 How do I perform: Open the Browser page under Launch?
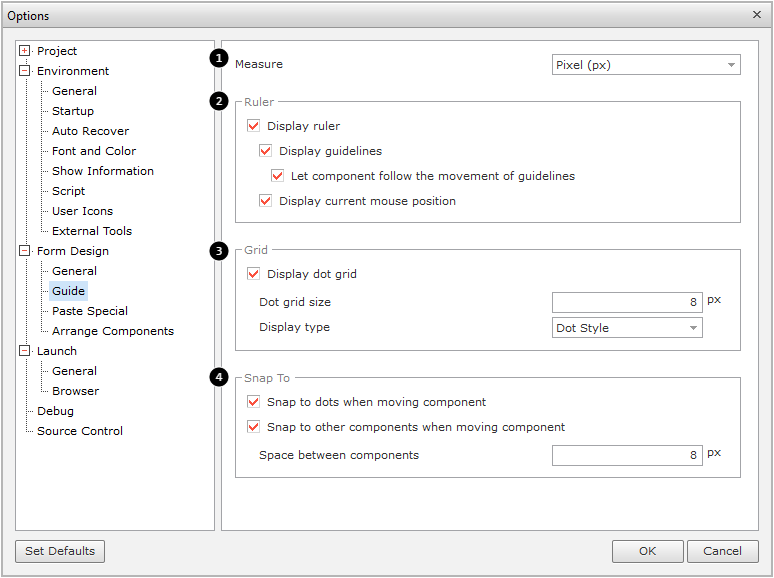pos(75,391)
